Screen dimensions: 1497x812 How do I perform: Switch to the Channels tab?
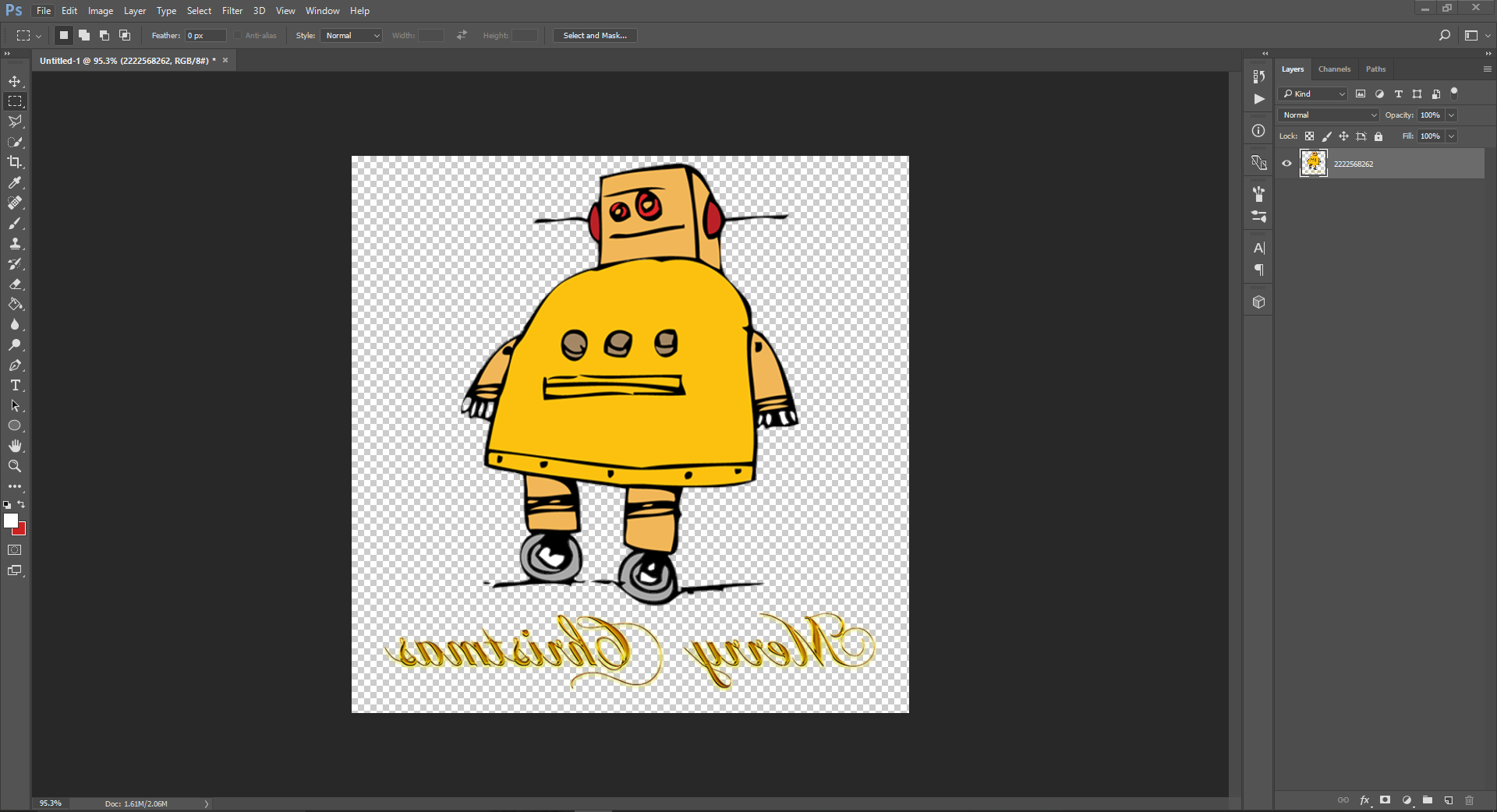(x=1334, y=69)
